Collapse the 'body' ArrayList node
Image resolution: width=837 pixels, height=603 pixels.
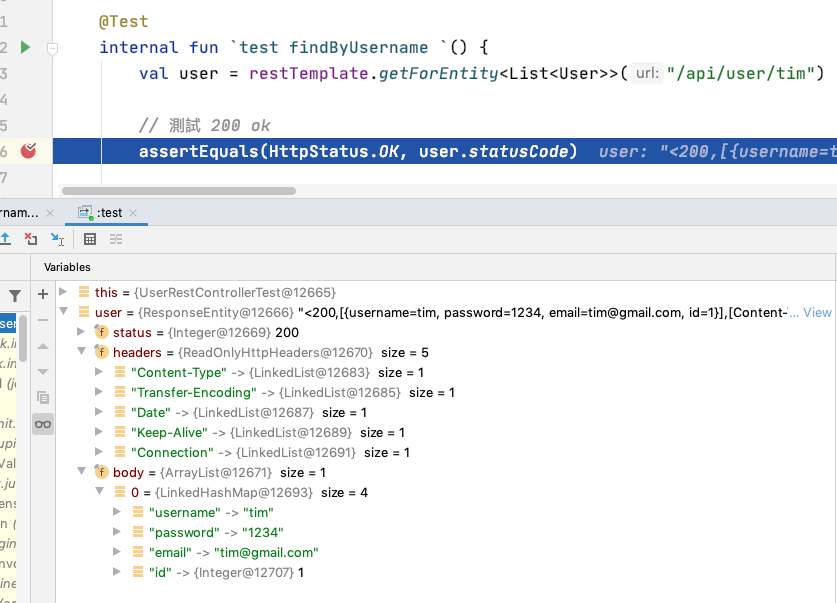(x=82, y=471)
